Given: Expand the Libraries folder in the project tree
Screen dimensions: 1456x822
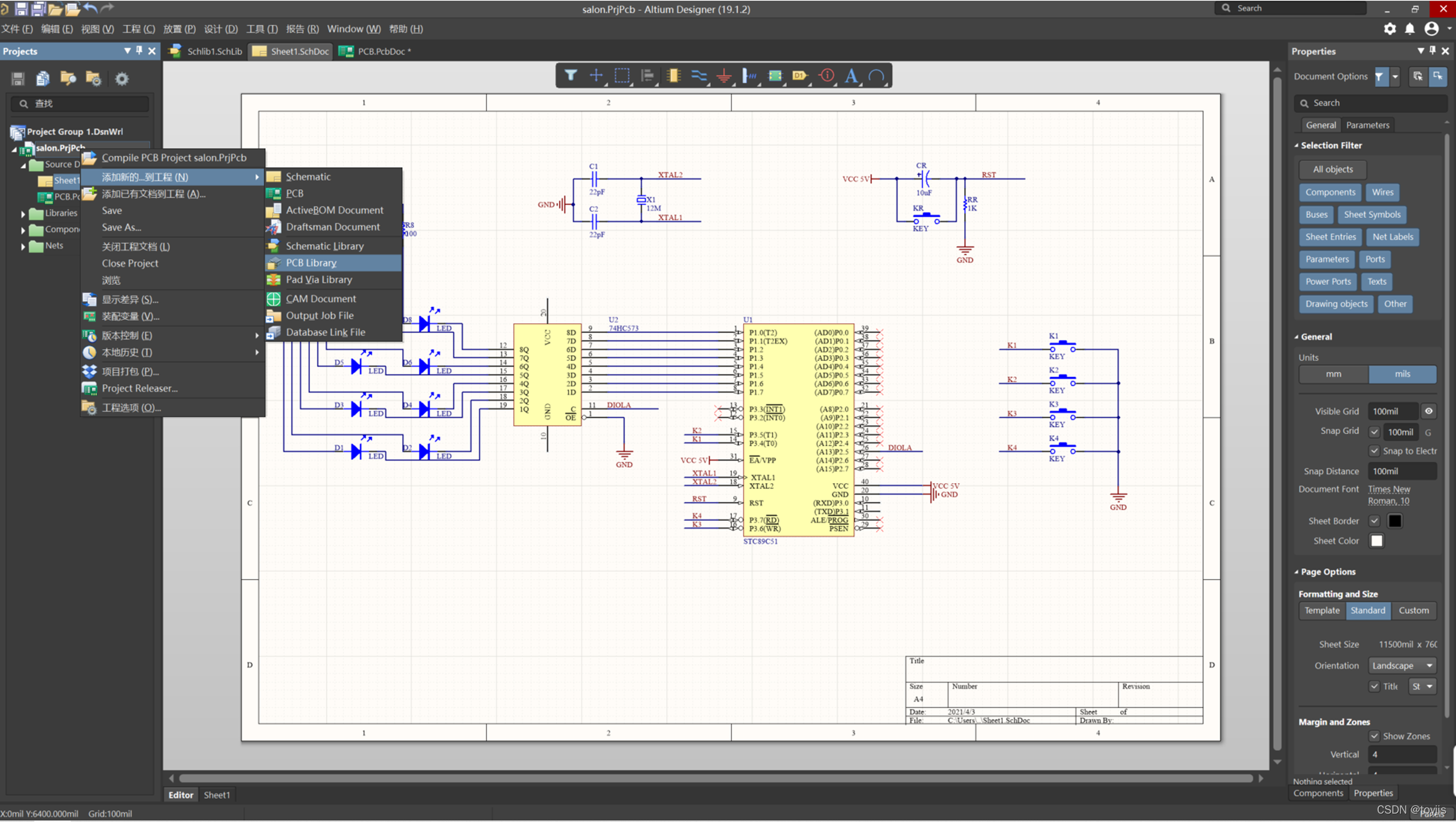Looking at the screenshot, I should (x=23, y=213).
